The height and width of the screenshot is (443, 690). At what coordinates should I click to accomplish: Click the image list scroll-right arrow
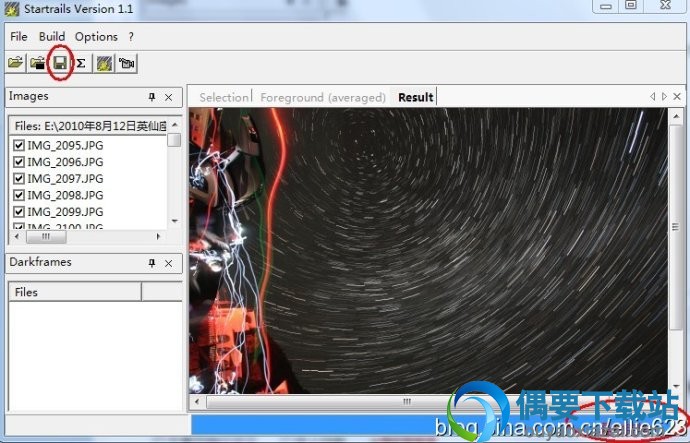coord(158,236)
